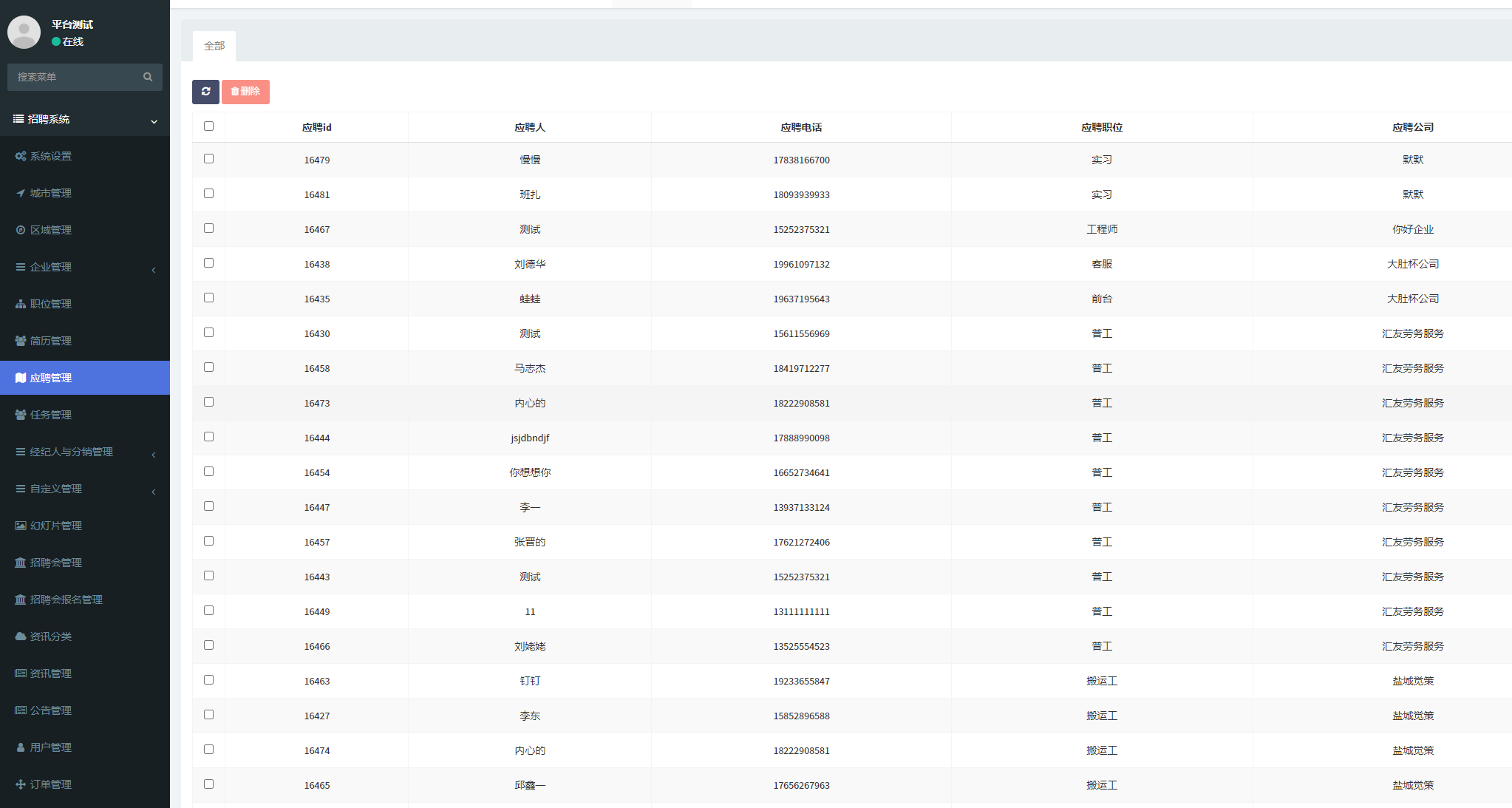Click the refresh icon button
Screen dimensions: 1512x808
click(205, 92)
